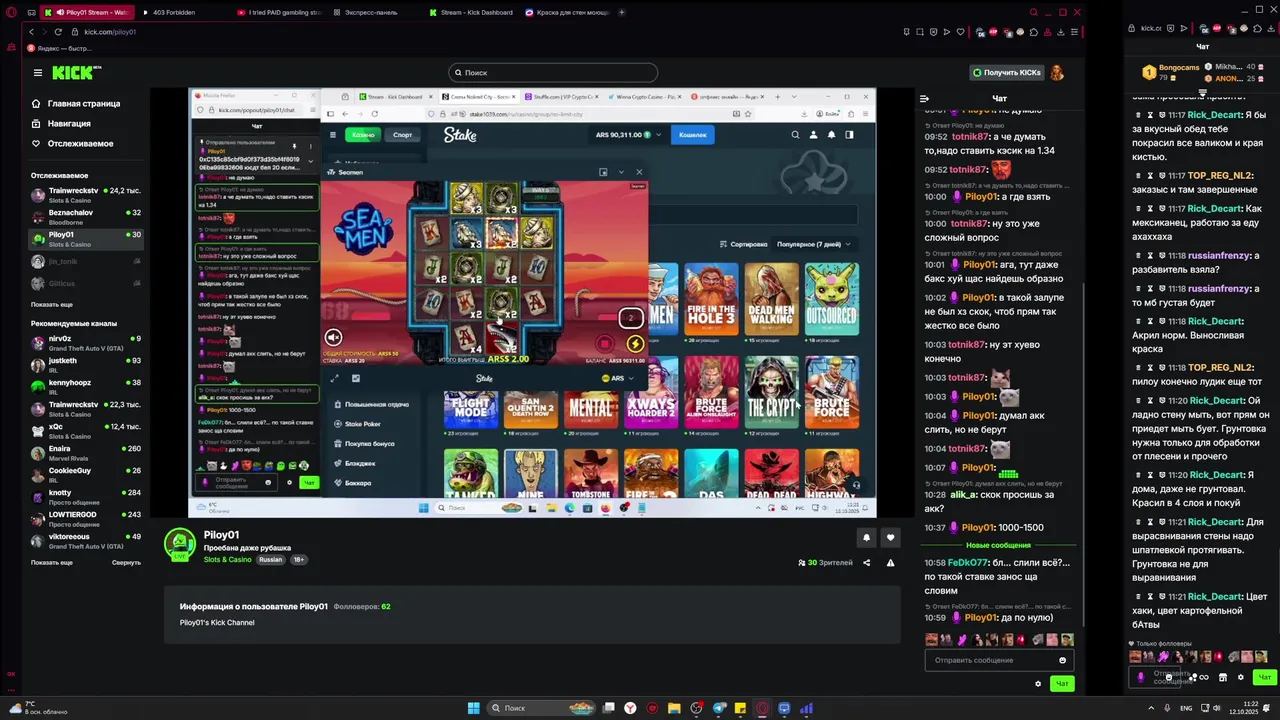Screen dimensions: 1280x720
Task: Open Отслеживаемое in the sidebar
Action: point(72,143)
